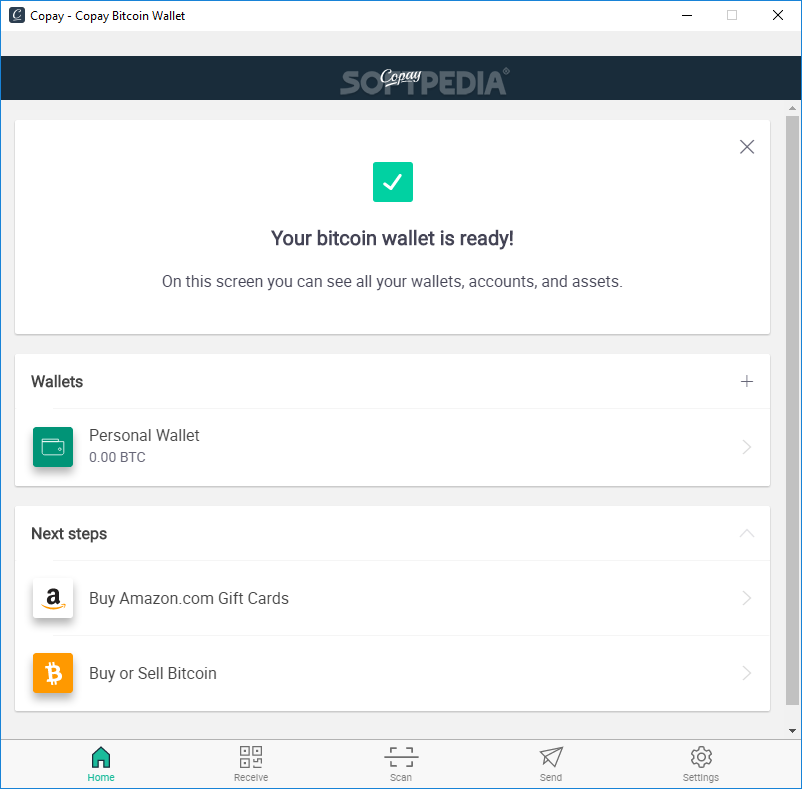802x789 pixels.
Task: Collapse the Next steps section
Action: [747, 533]
